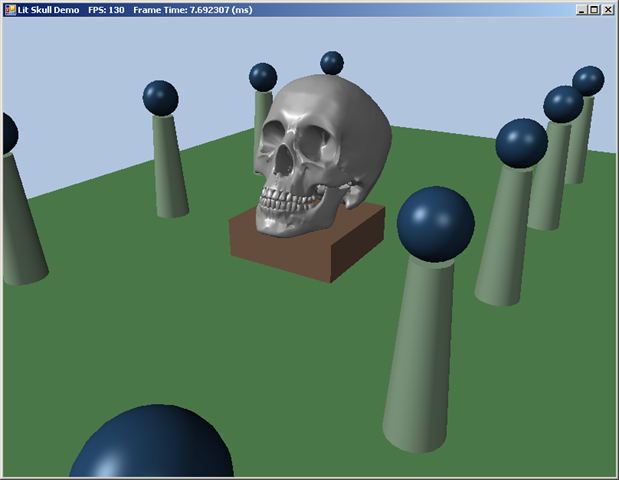Viewport: 619px width, 480px height.
Task: Select the rightmost sphere near the window edge
Action: coord(588,80)
